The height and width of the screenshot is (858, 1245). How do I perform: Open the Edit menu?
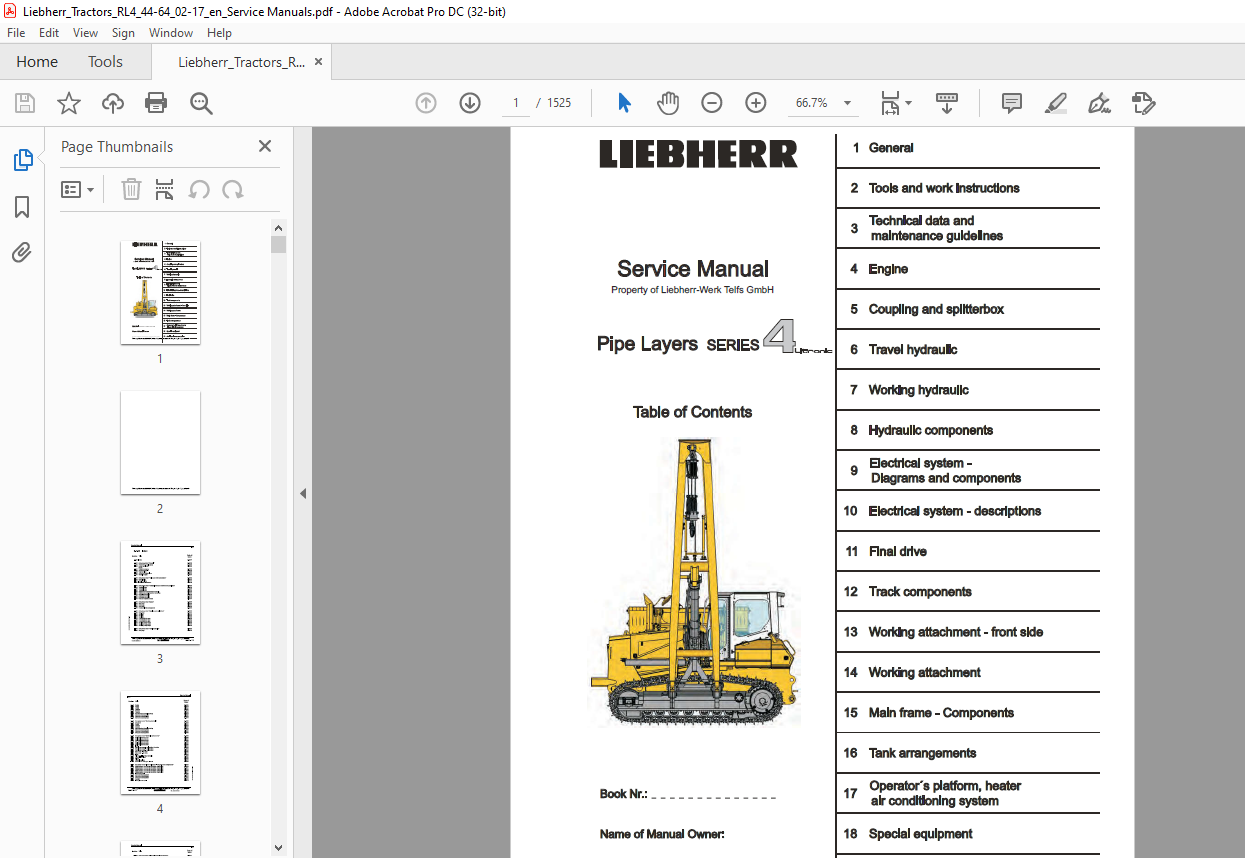tap(49, 33)
